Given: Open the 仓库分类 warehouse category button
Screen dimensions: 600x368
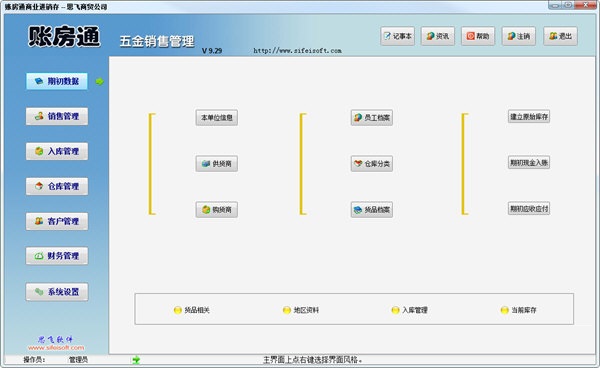Looking at the screenshot, I should (372, 163).
